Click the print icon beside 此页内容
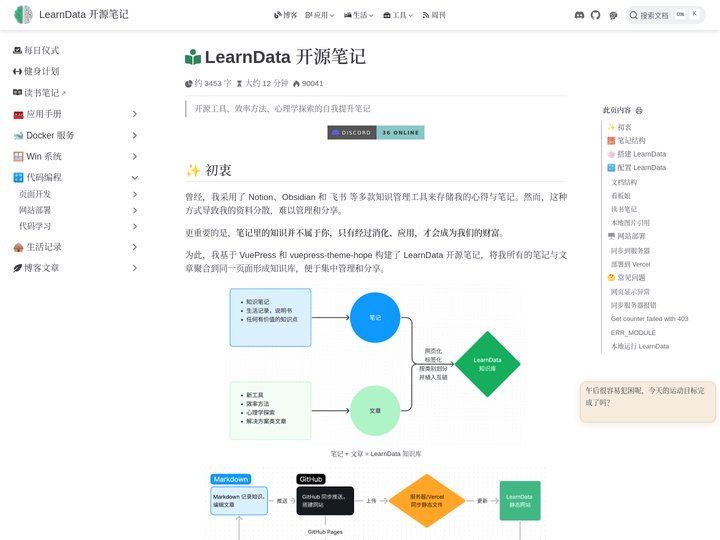 pos(639,111)
